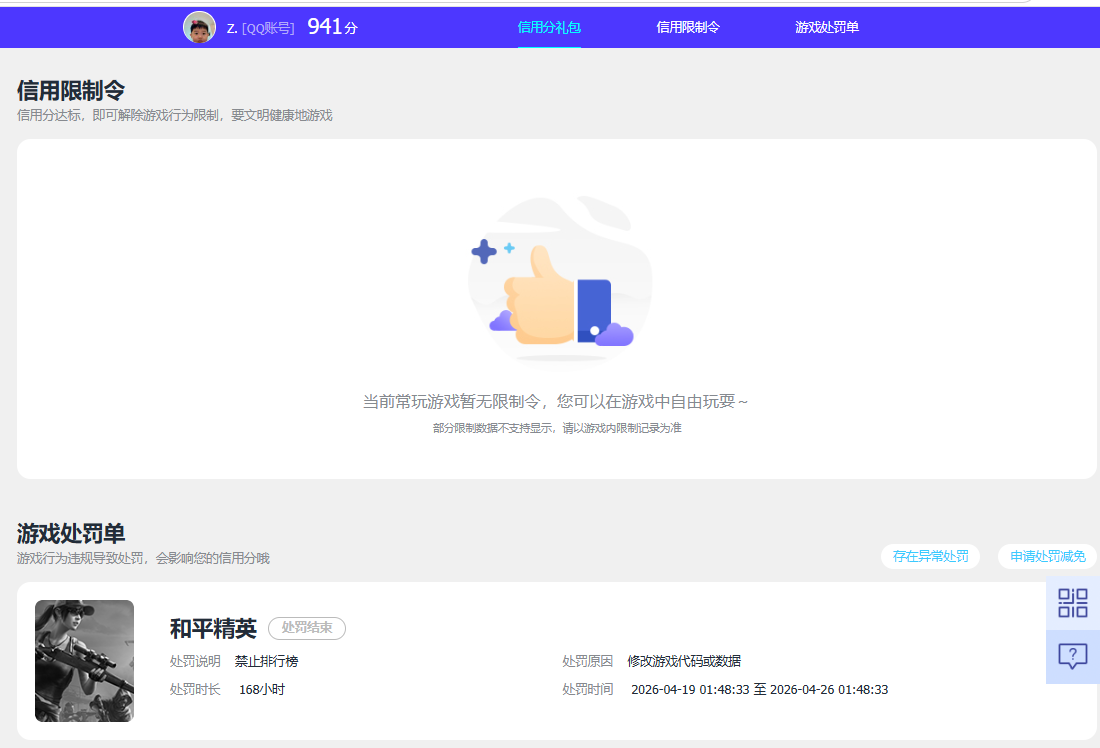Open the help question chat icon

(x=1073, y=657)
